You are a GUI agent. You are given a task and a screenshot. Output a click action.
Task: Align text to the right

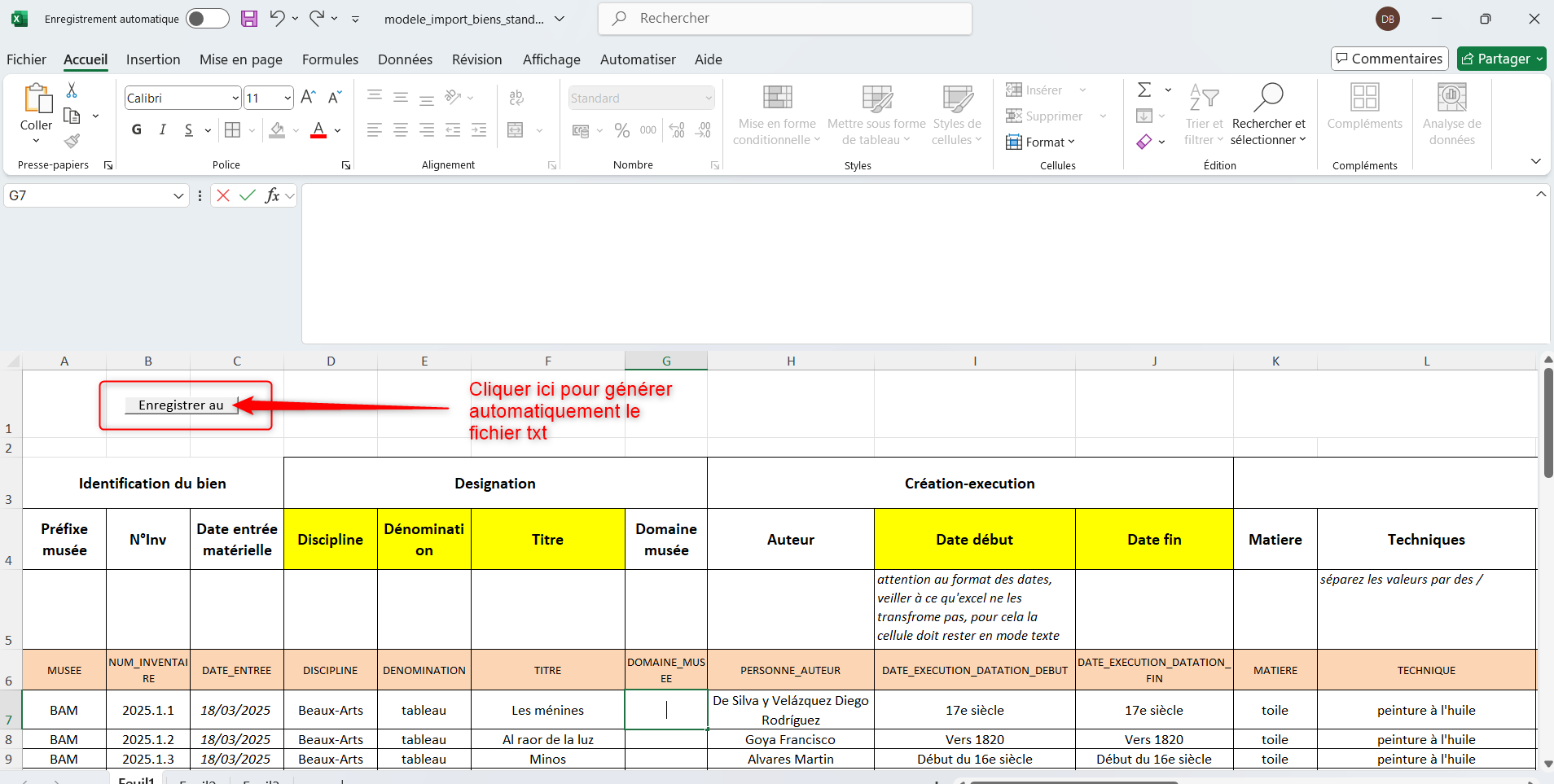click(x=427, y=129)
